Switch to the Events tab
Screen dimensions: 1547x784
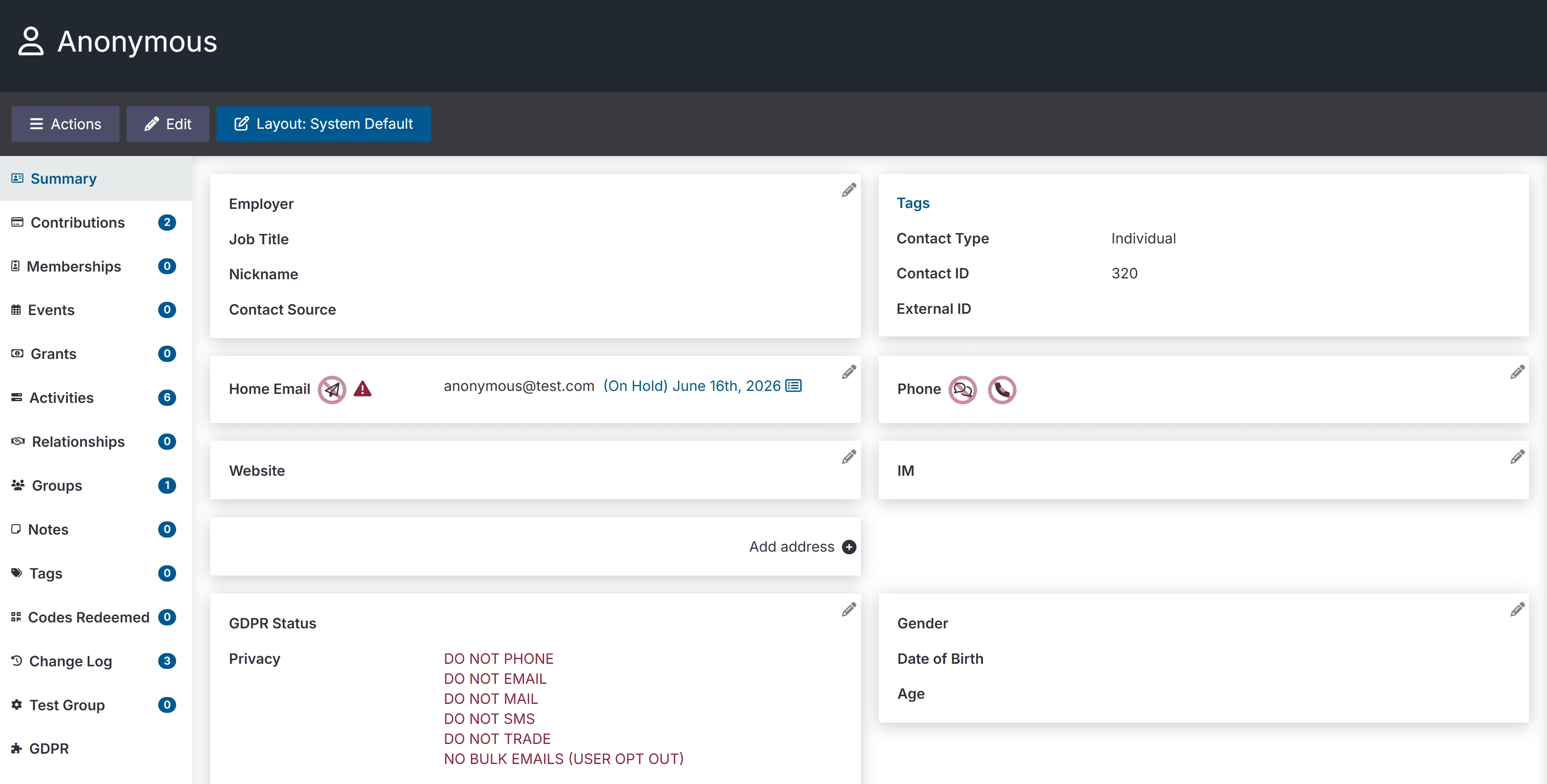(96, 310)
